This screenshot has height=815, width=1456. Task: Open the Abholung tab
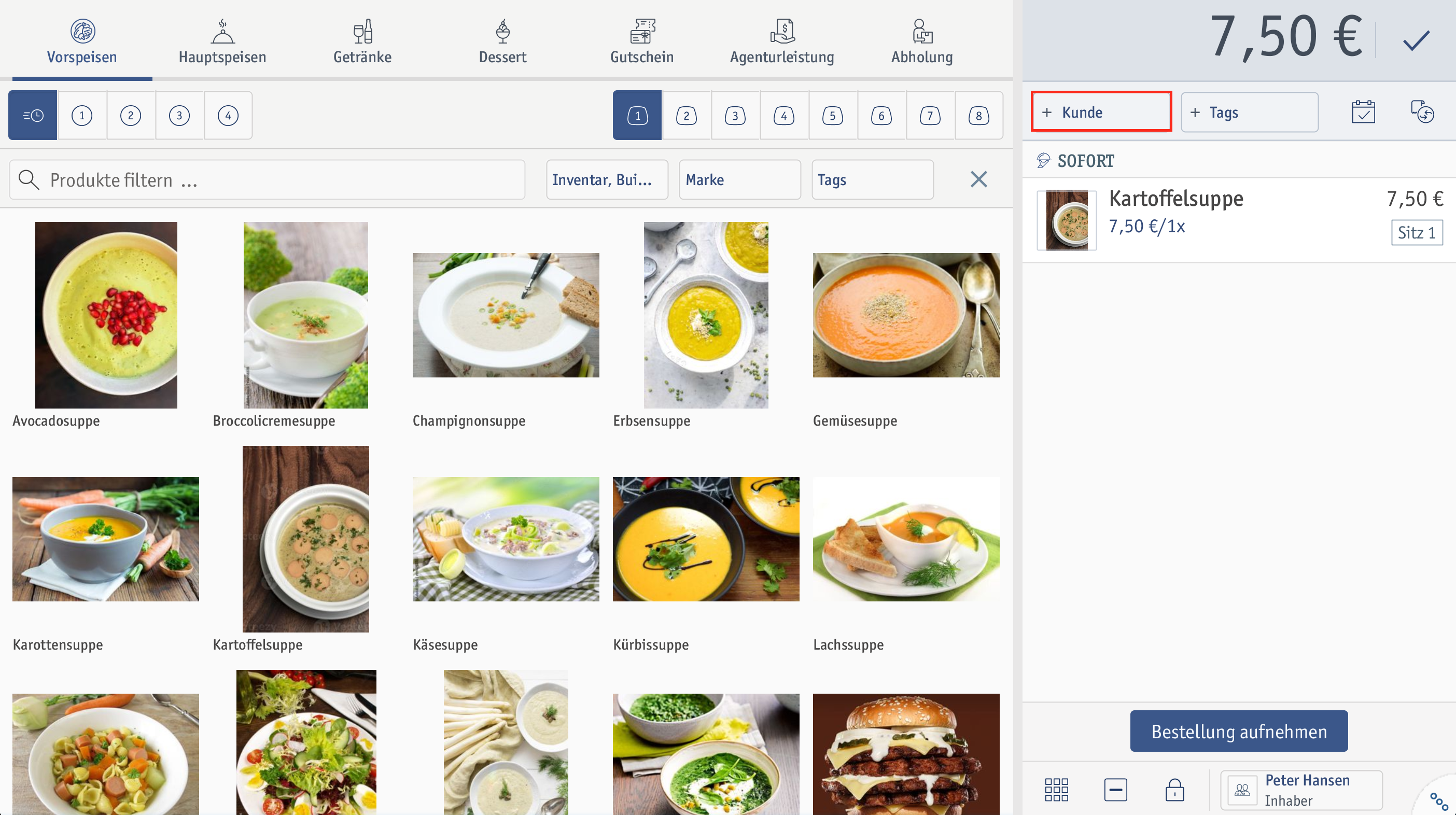tap(922, 41)
